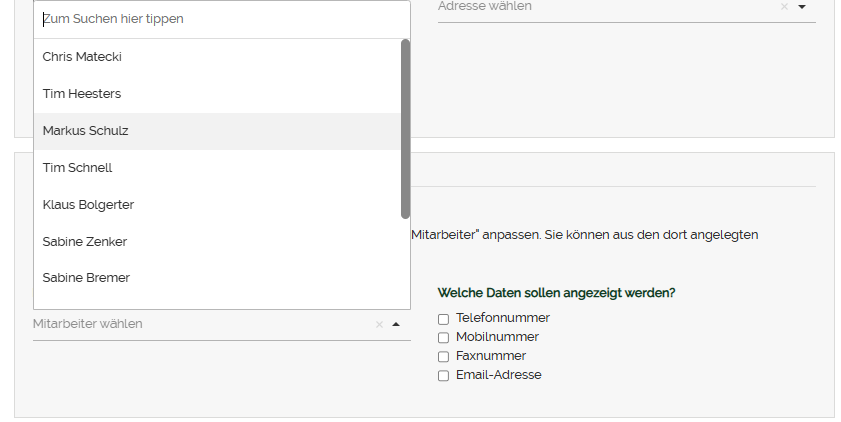The image size is (841, 422).
Task: Clear the Mitarbeiter wählen selection
Action: point(379,324)
